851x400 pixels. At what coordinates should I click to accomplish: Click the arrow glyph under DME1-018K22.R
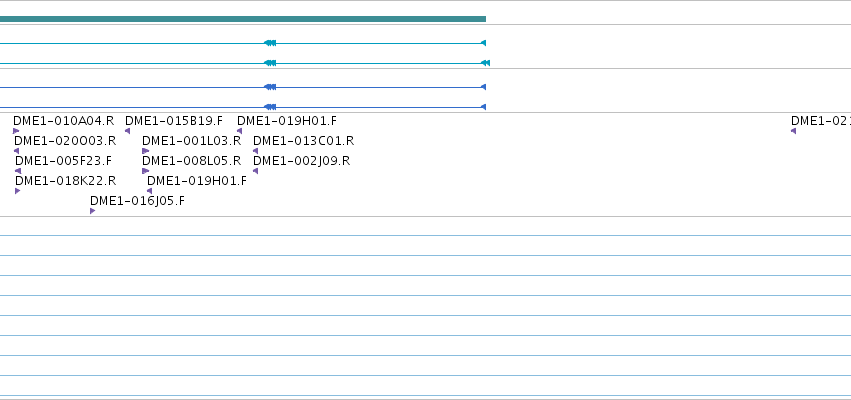[18, 191]
